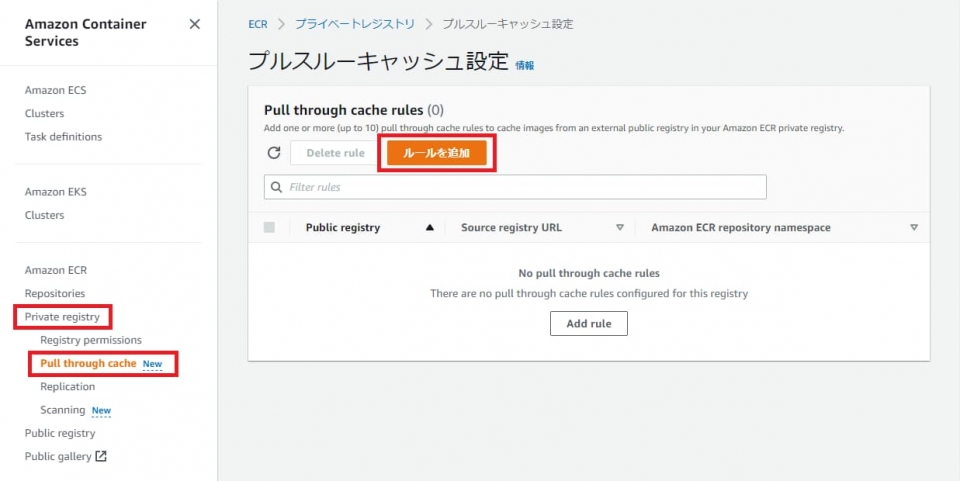This screenshot has height=481, width=960.
Task: Click the search magnifier icon in filter
Action: pyautogui.click(x=277, y=187)
